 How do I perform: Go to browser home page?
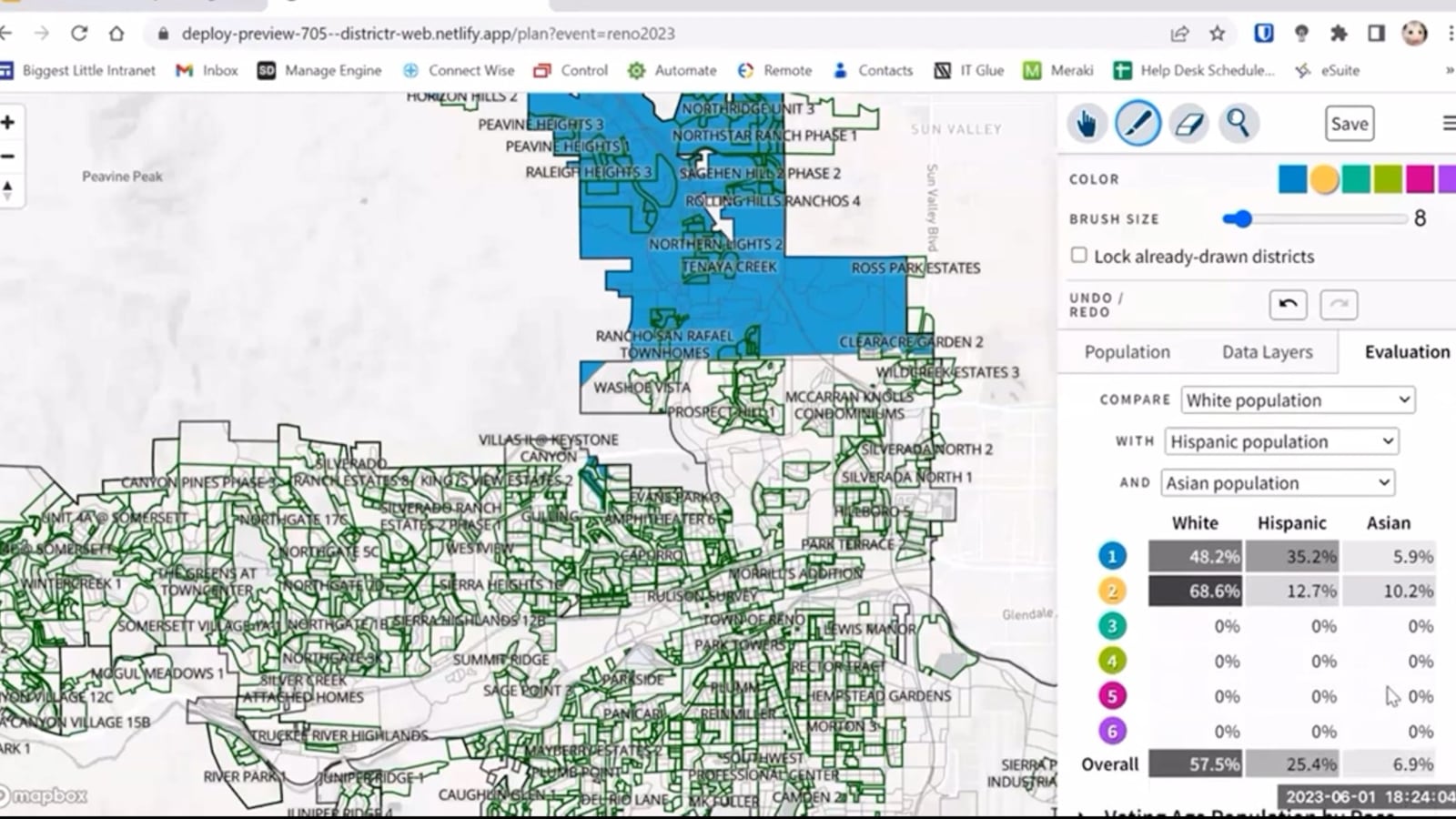(x=116, y=34)
